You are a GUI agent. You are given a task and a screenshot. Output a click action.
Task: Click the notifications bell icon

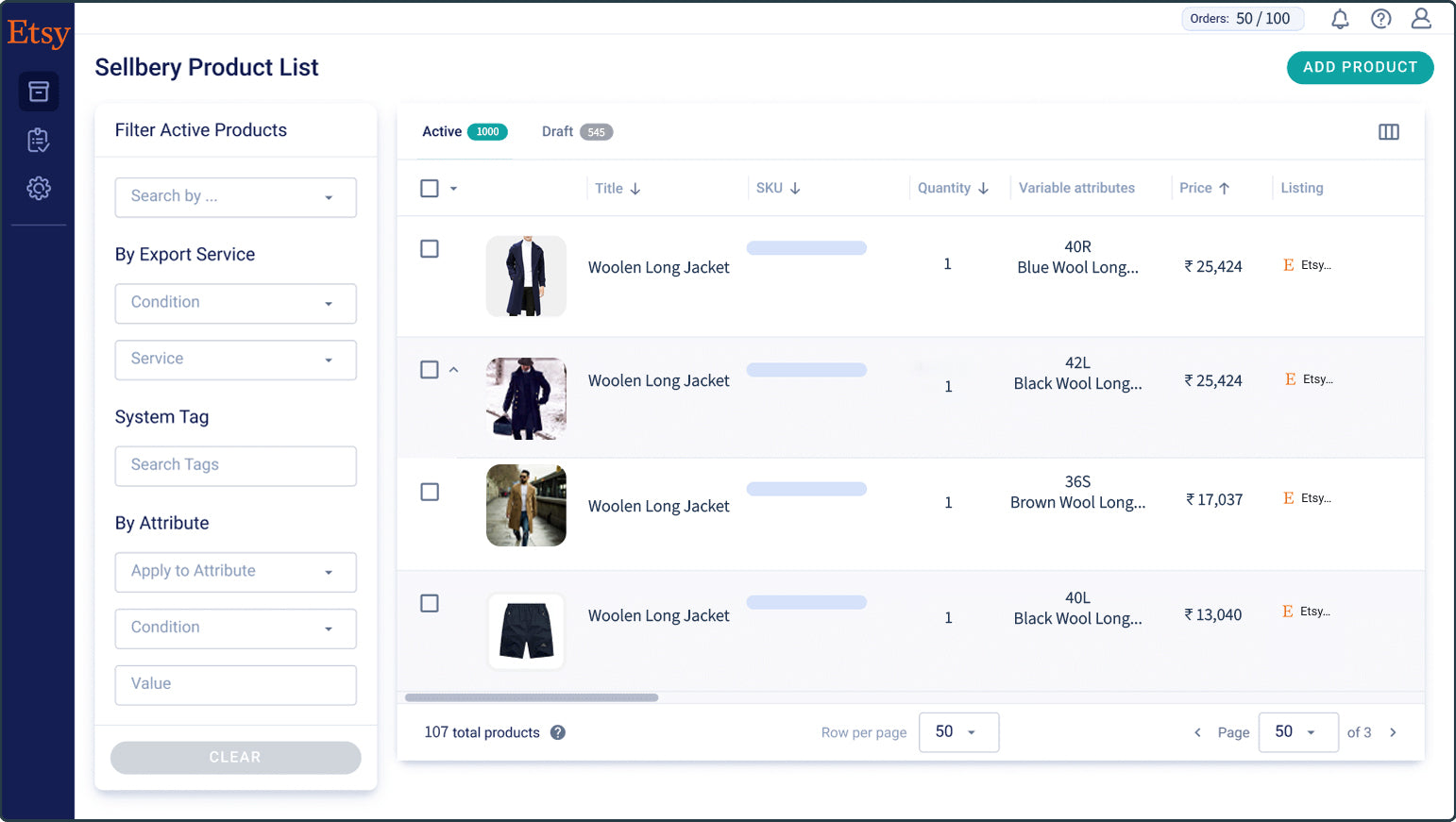(1339, 19)
